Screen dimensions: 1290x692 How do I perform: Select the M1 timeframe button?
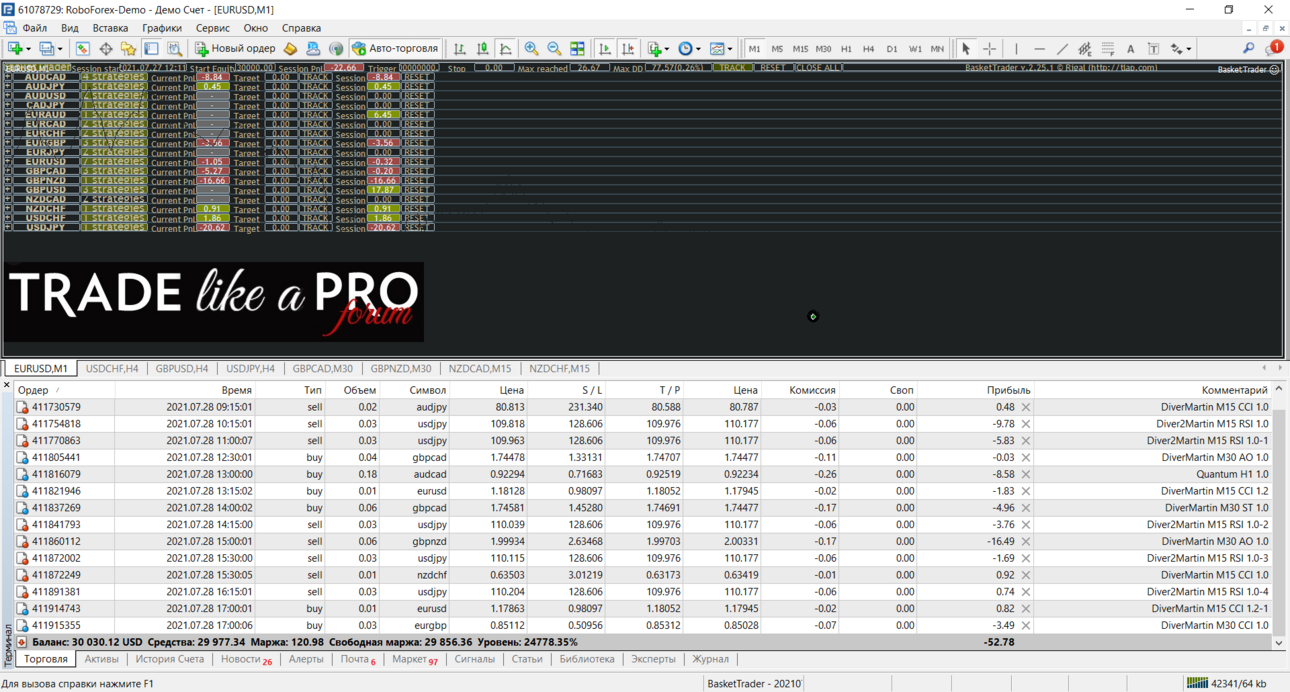click(754, 48)
